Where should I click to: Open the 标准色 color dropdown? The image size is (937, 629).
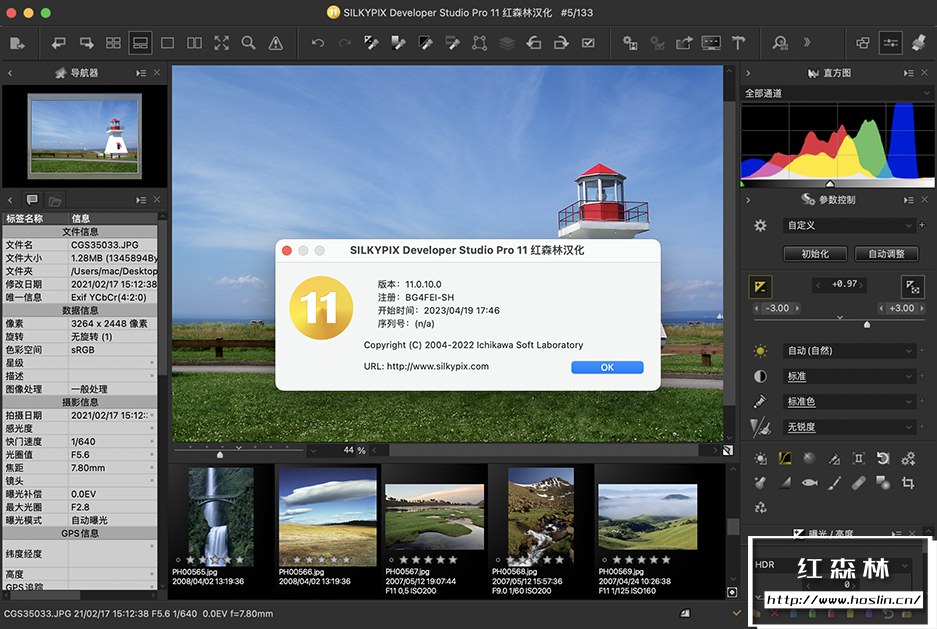point(848,402)
